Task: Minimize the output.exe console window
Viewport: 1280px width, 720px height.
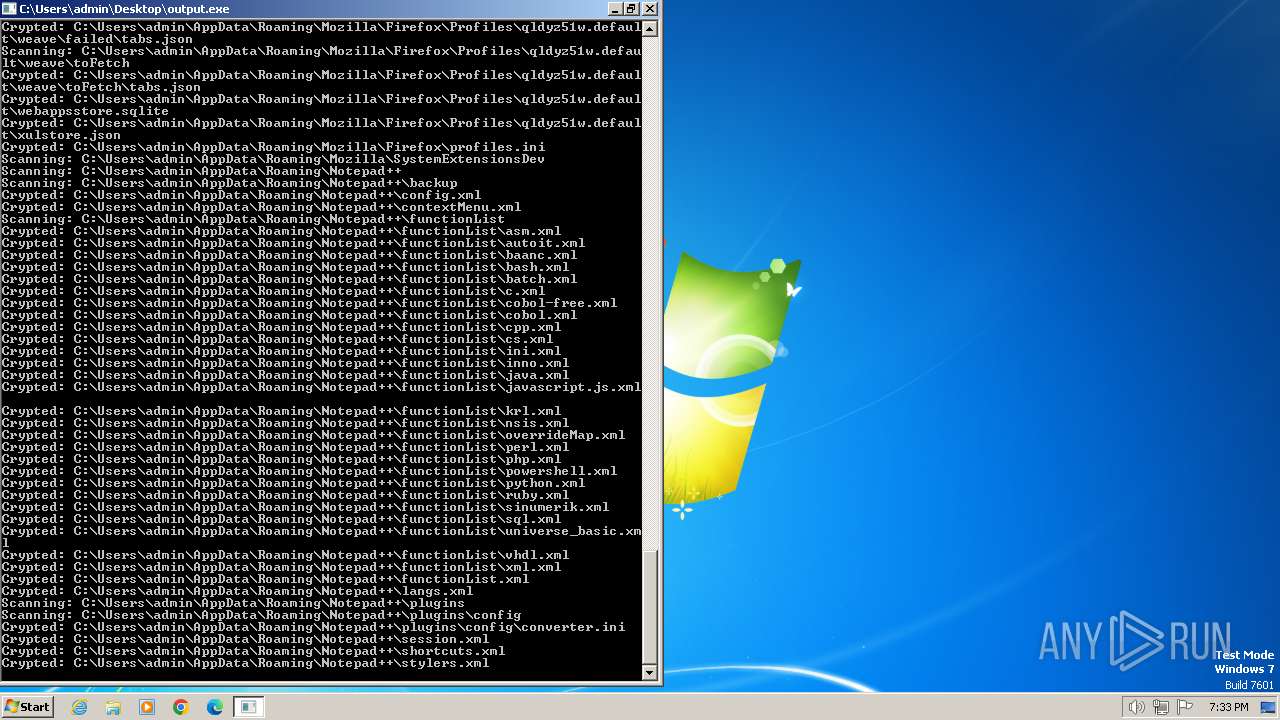Action: coord(613,8)
